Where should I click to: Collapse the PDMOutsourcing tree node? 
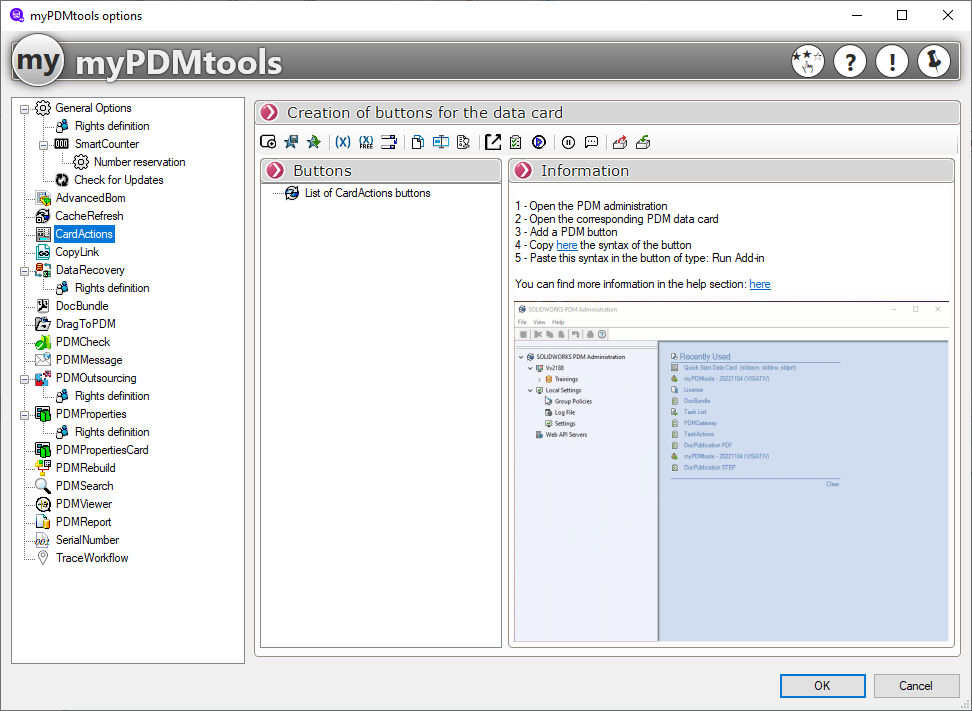(25, 378)
